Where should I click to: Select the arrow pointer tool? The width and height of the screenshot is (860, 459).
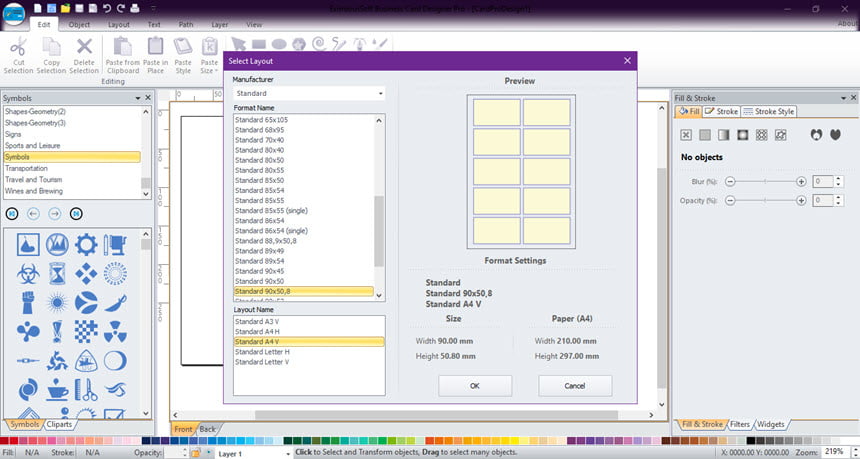[238, 44]
